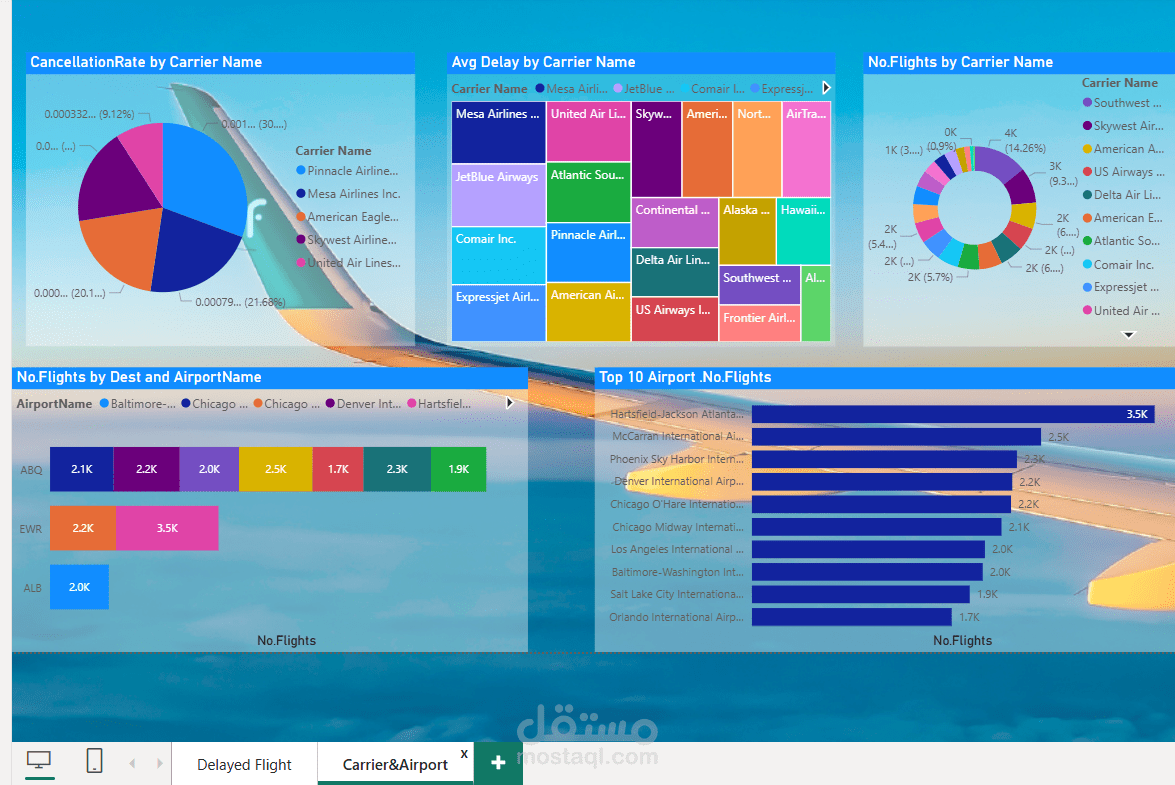Viewport: 1175px width, 785px height.
Task: Click the Denver International Airport bar
Action: 882,482
